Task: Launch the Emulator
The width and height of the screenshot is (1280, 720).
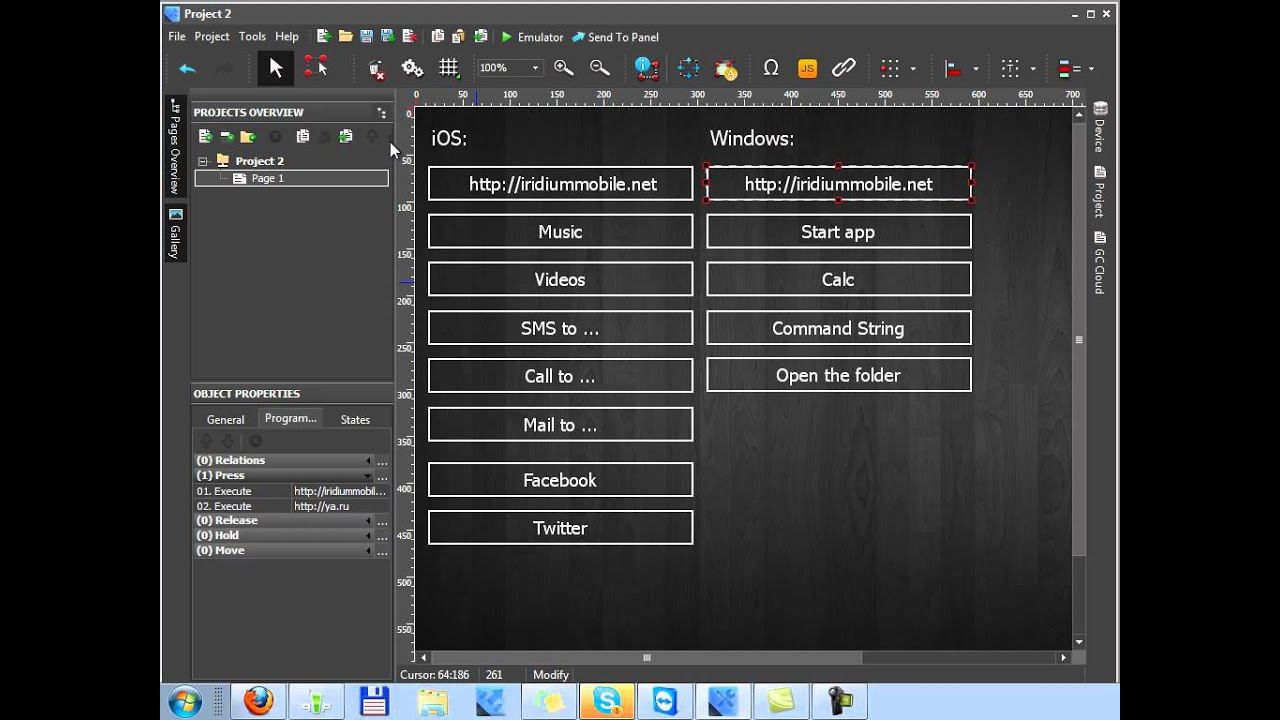Action: 532,37
